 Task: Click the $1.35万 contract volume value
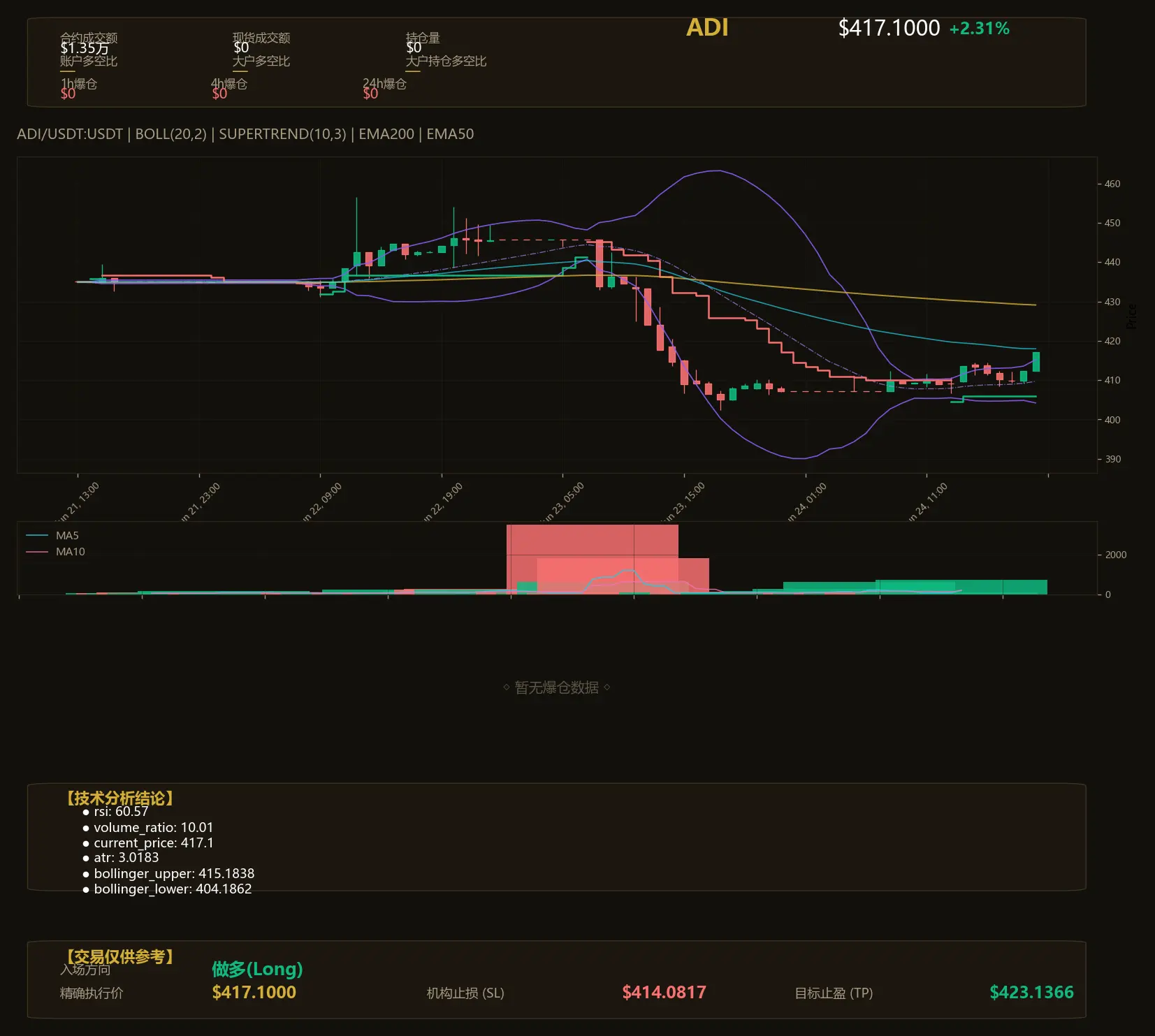click(x=85, y=48)
